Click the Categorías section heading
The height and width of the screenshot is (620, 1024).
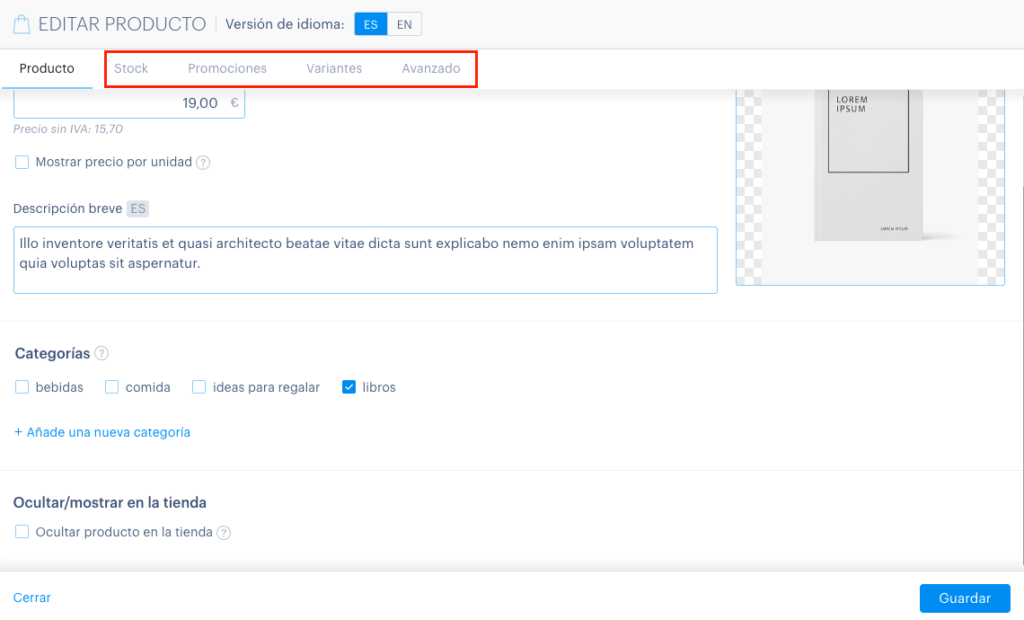click(52, 353)
